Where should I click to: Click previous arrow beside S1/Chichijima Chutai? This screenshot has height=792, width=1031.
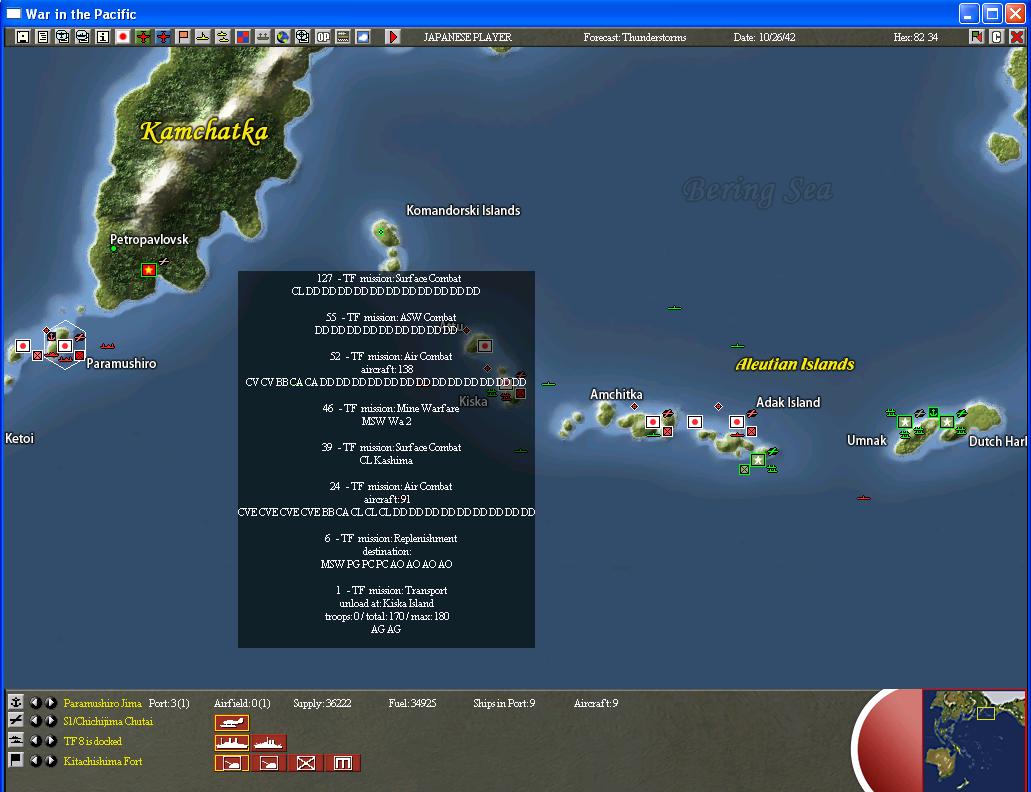click(x=36, y=721)
